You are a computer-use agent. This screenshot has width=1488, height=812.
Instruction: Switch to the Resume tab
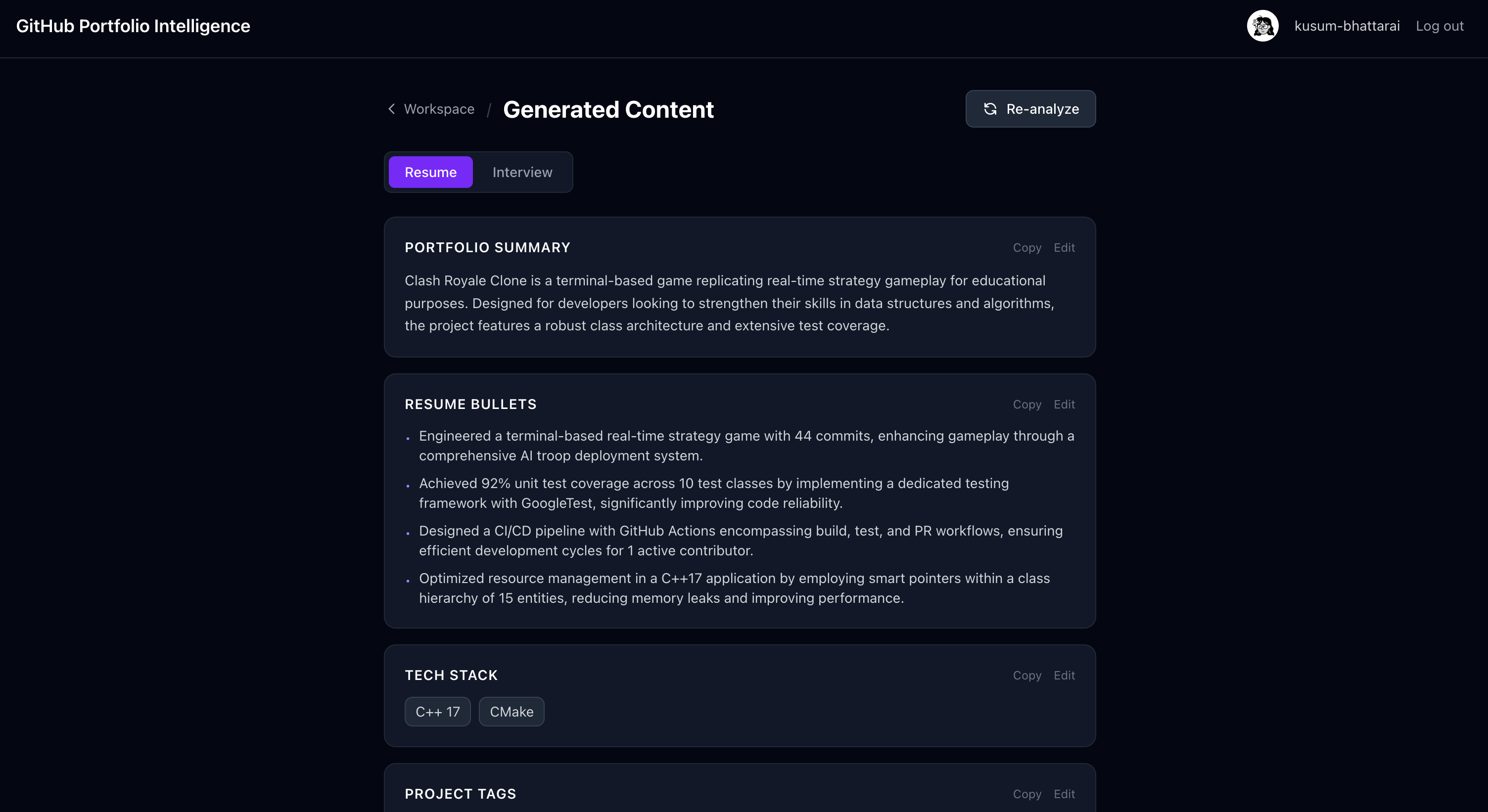(x=430, y=172)
